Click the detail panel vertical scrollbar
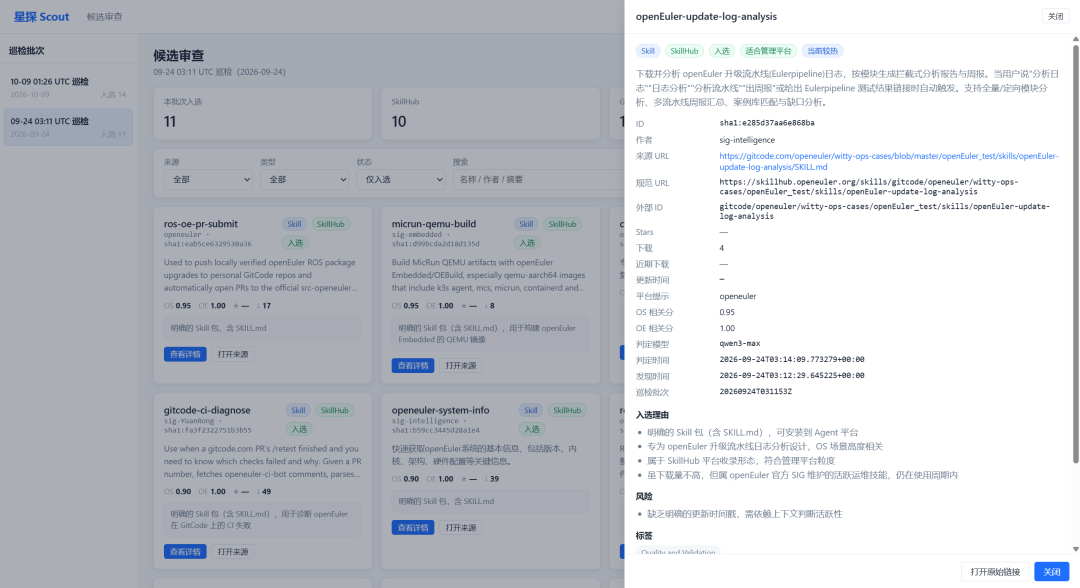 (x=1075, y=253)
